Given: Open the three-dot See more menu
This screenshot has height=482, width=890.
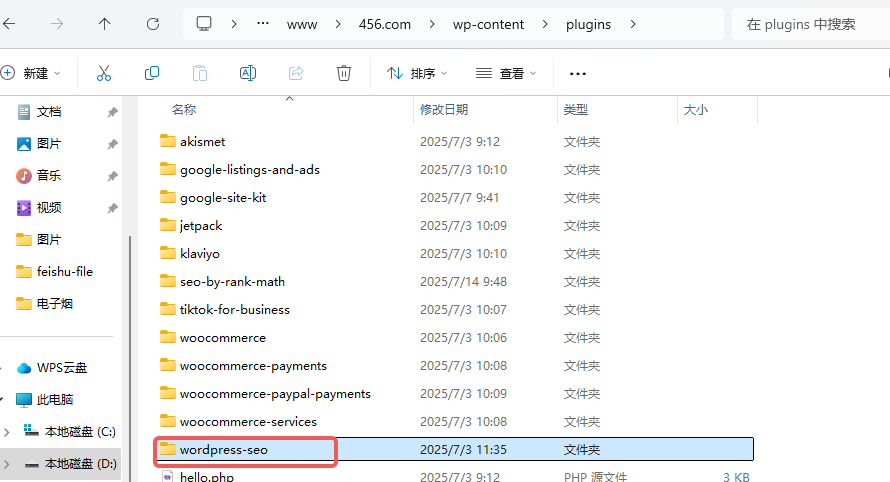Looking at the screenshot, I should 577,73.
